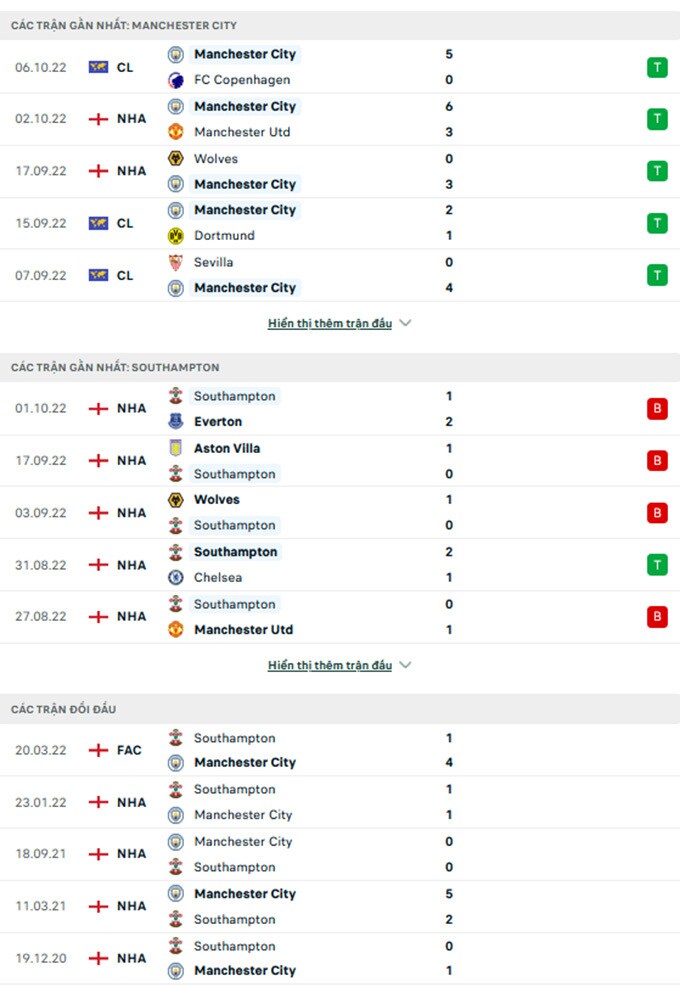Screen dimensions: 680x987
Task: Click the Manchester Utd crest in Southampton section
Action: (x=176, y=630)
